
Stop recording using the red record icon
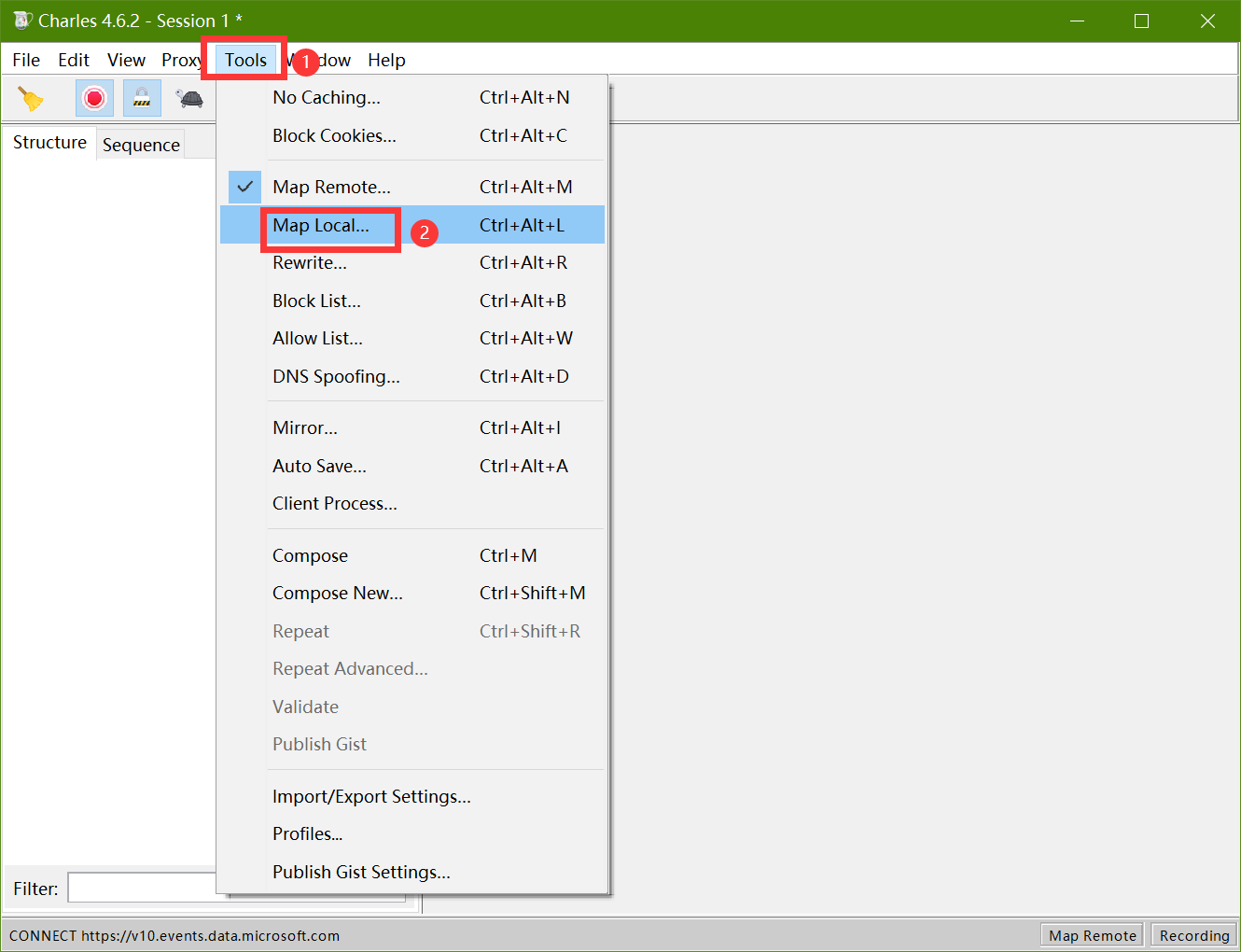tap(94, 97)
